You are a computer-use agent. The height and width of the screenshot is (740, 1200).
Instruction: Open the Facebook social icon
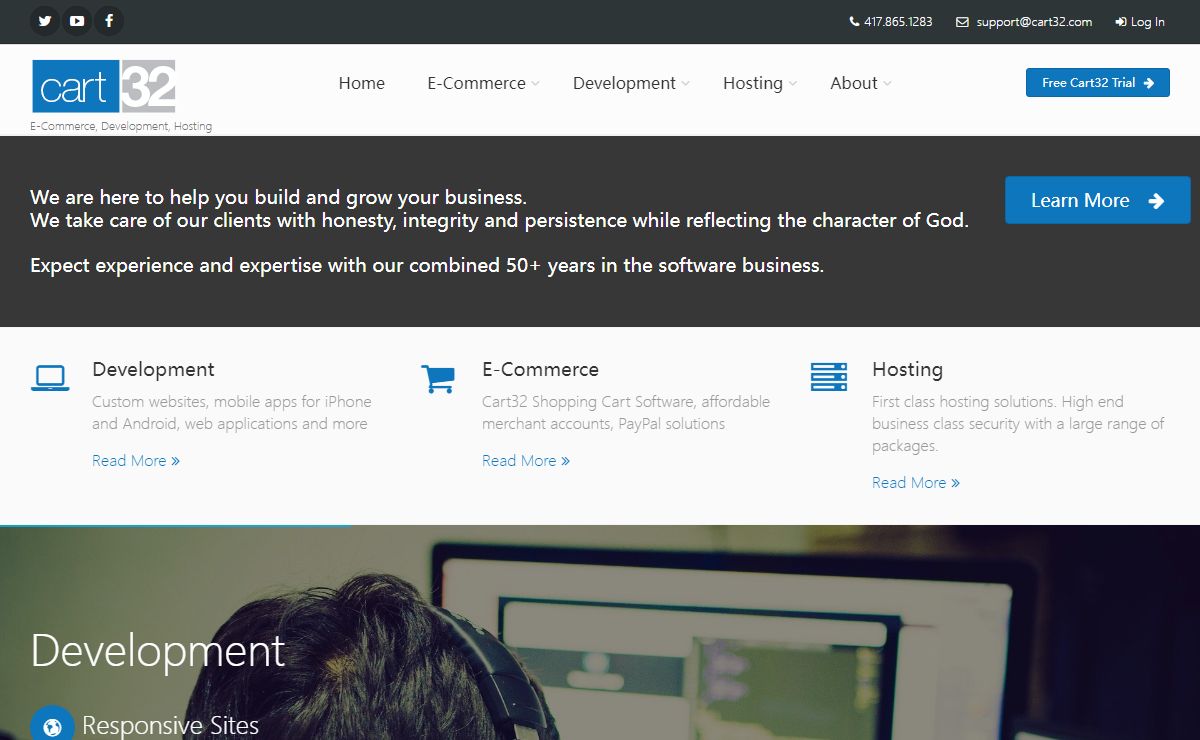(x=109, y=21)
